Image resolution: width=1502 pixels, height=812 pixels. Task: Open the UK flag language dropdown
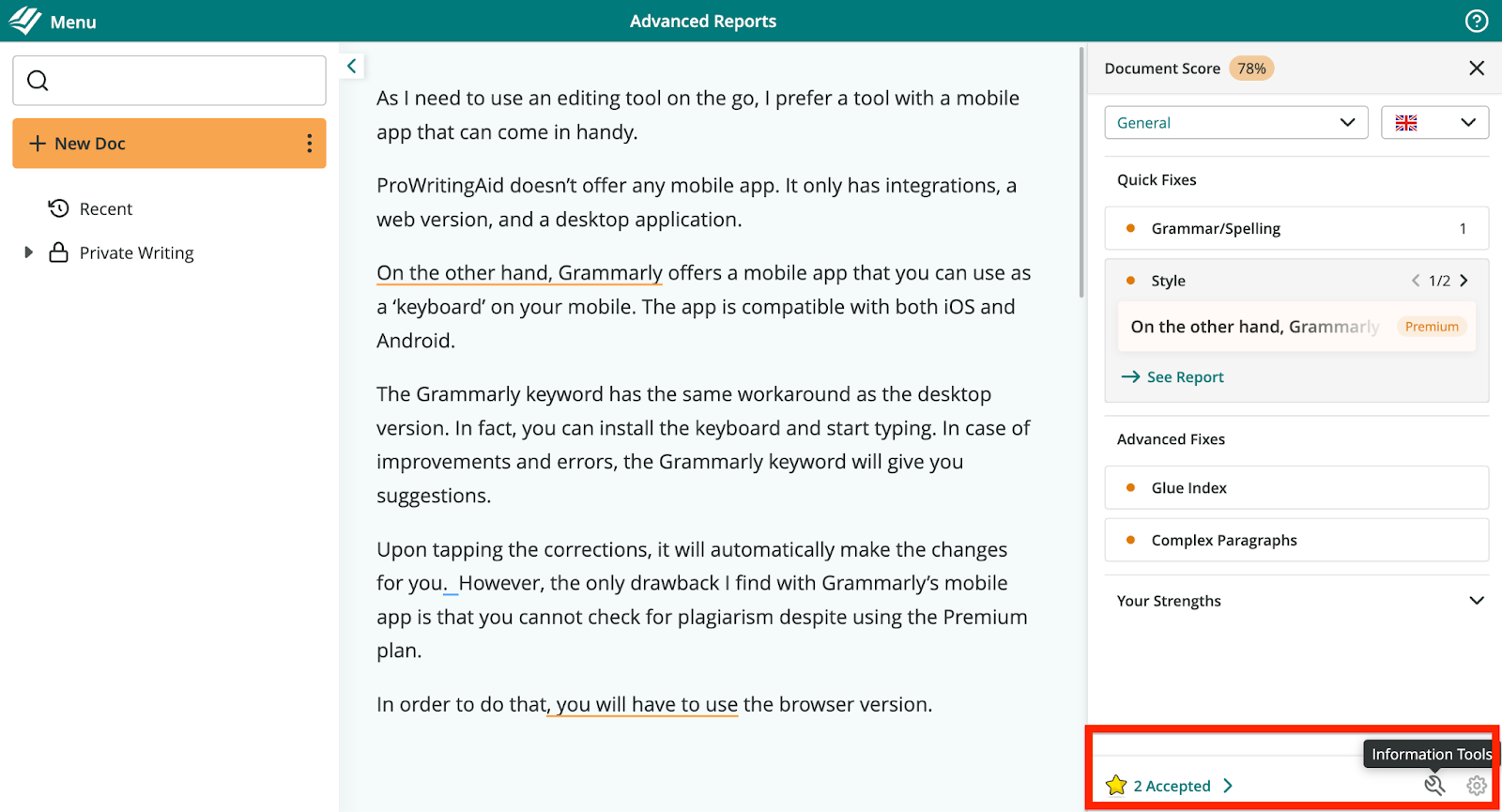(x=1435, y=123)
